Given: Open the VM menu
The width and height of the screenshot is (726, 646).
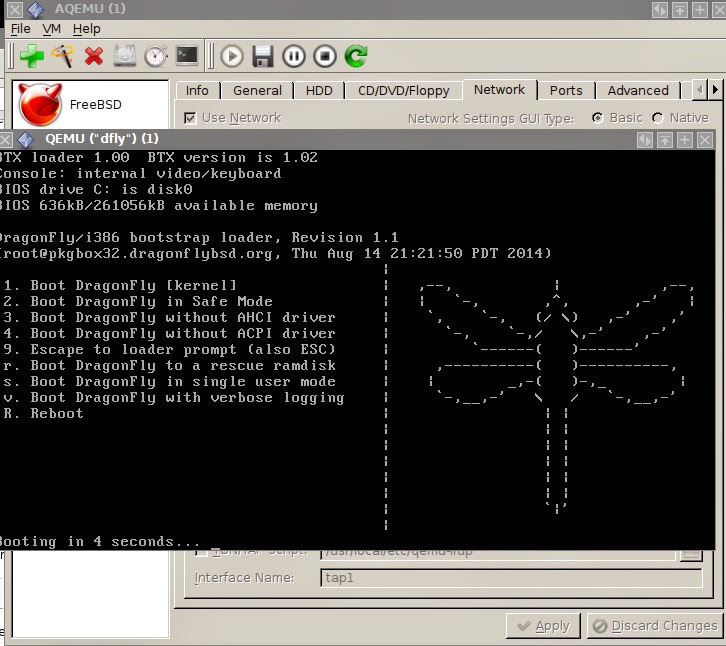Looking at the screenshot, I should tap(51, 29).
